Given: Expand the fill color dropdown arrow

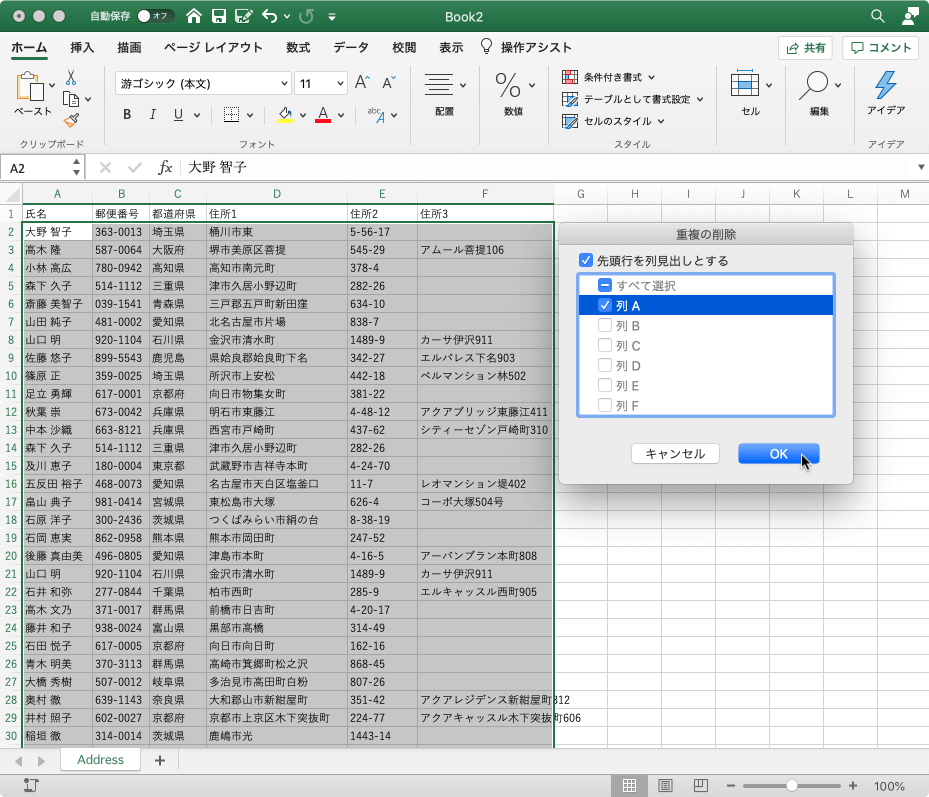Looking at the screenshot, I should [x=303, y=115].
